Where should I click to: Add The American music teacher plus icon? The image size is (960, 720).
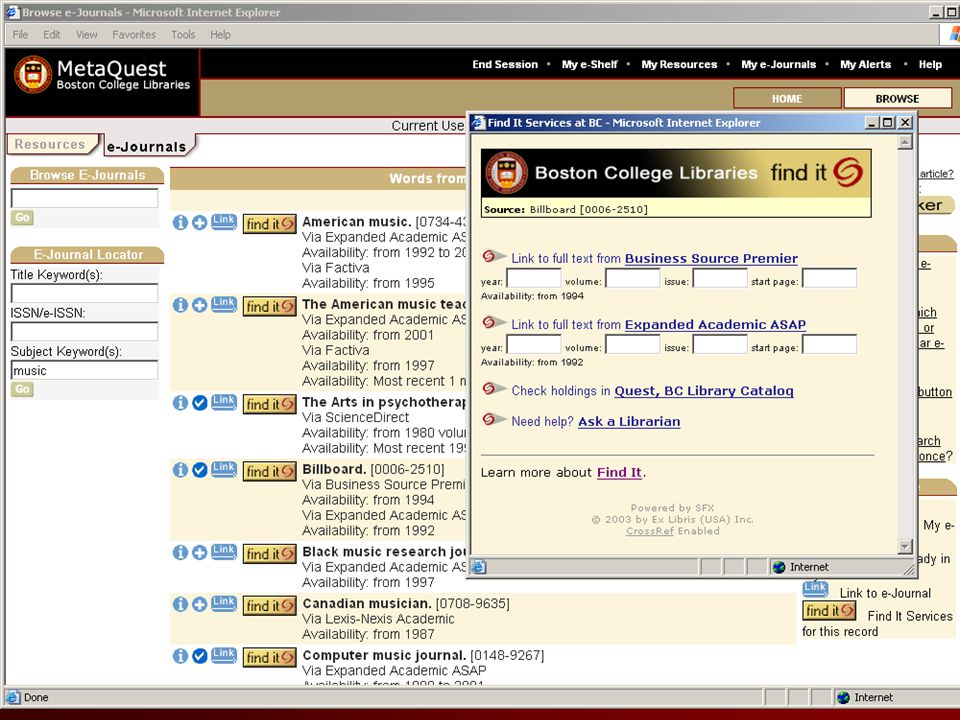200,305
